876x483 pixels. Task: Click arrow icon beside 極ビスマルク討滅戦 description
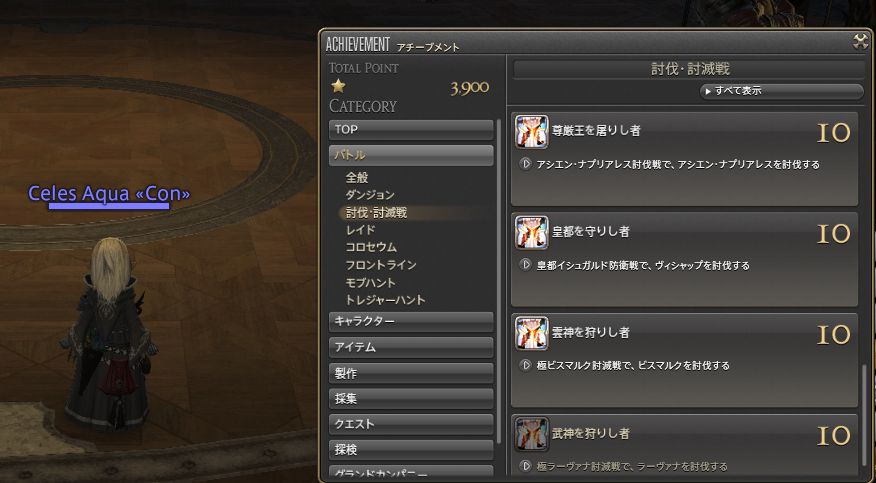tap(525, 365)
